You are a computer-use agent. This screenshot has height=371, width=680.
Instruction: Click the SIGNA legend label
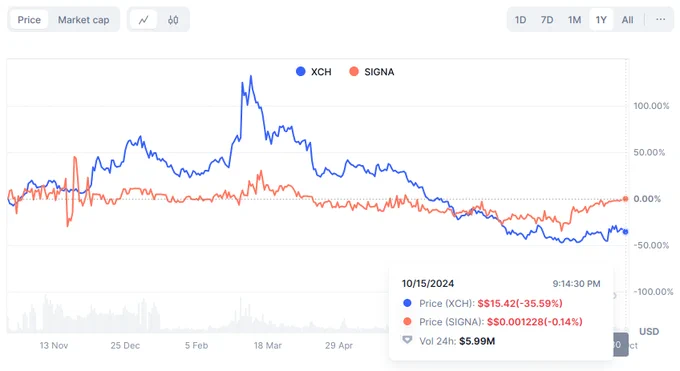click(x=379, y=72)
